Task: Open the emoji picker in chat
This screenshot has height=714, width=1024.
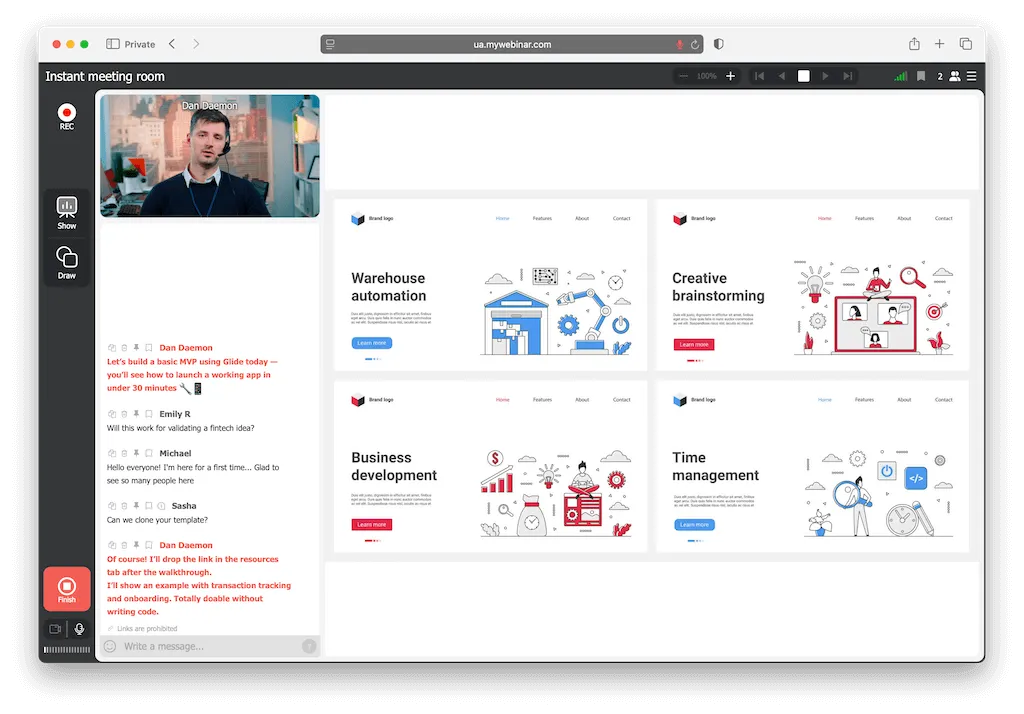Action: [110, 647]
